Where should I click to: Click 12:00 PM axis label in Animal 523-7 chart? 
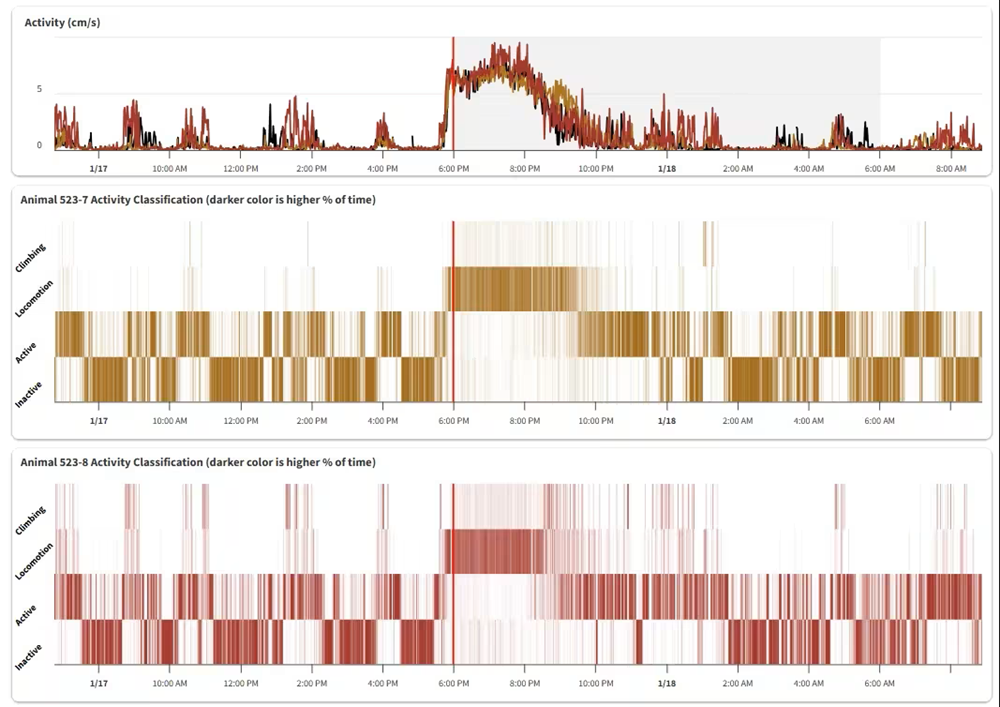[x=241, y=421]
